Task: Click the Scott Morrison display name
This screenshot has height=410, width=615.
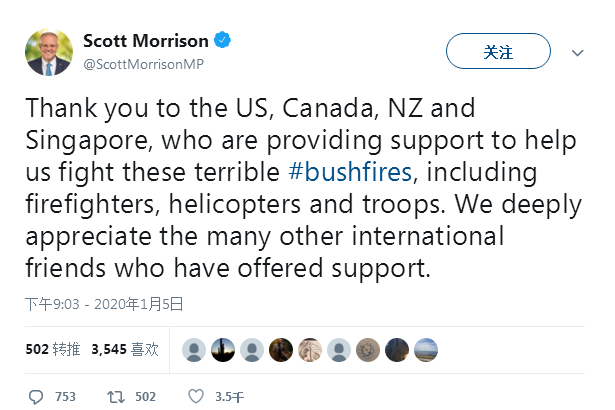Action: click(145, 41)
